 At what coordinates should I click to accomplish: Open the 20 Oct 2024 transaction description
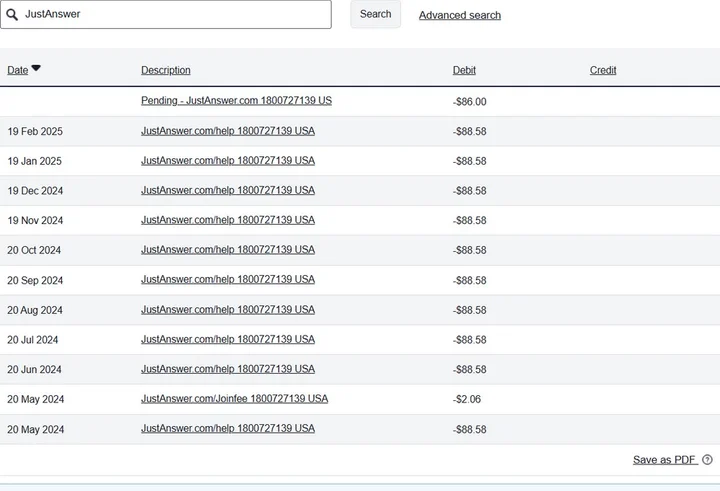point(228,249)
